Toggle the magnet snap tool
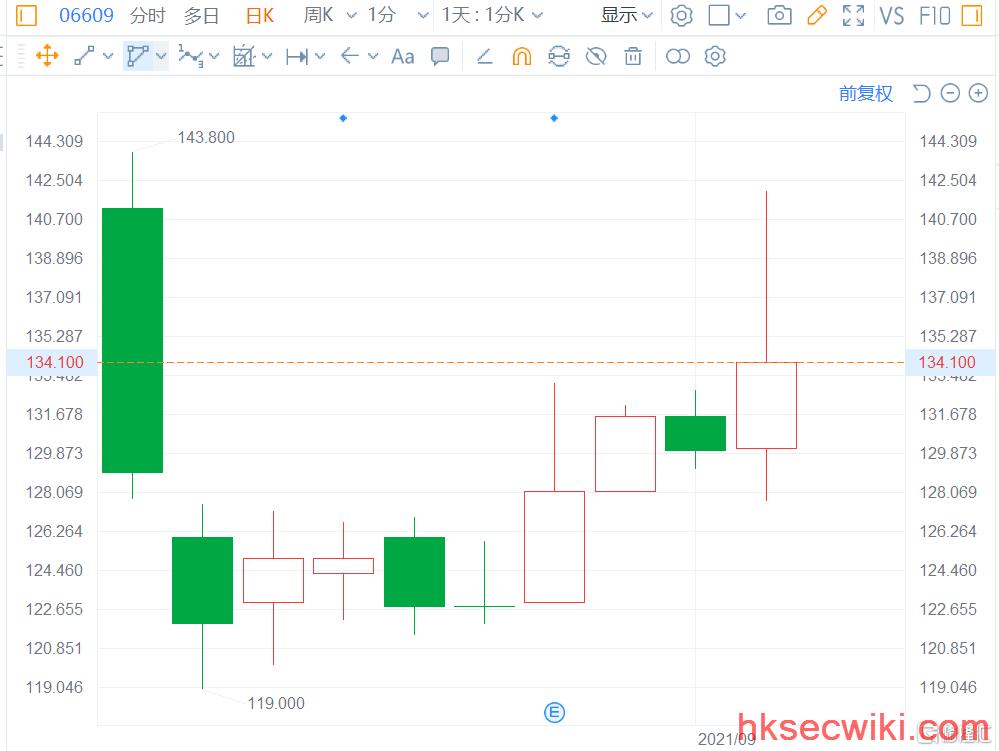 [522, 57]
